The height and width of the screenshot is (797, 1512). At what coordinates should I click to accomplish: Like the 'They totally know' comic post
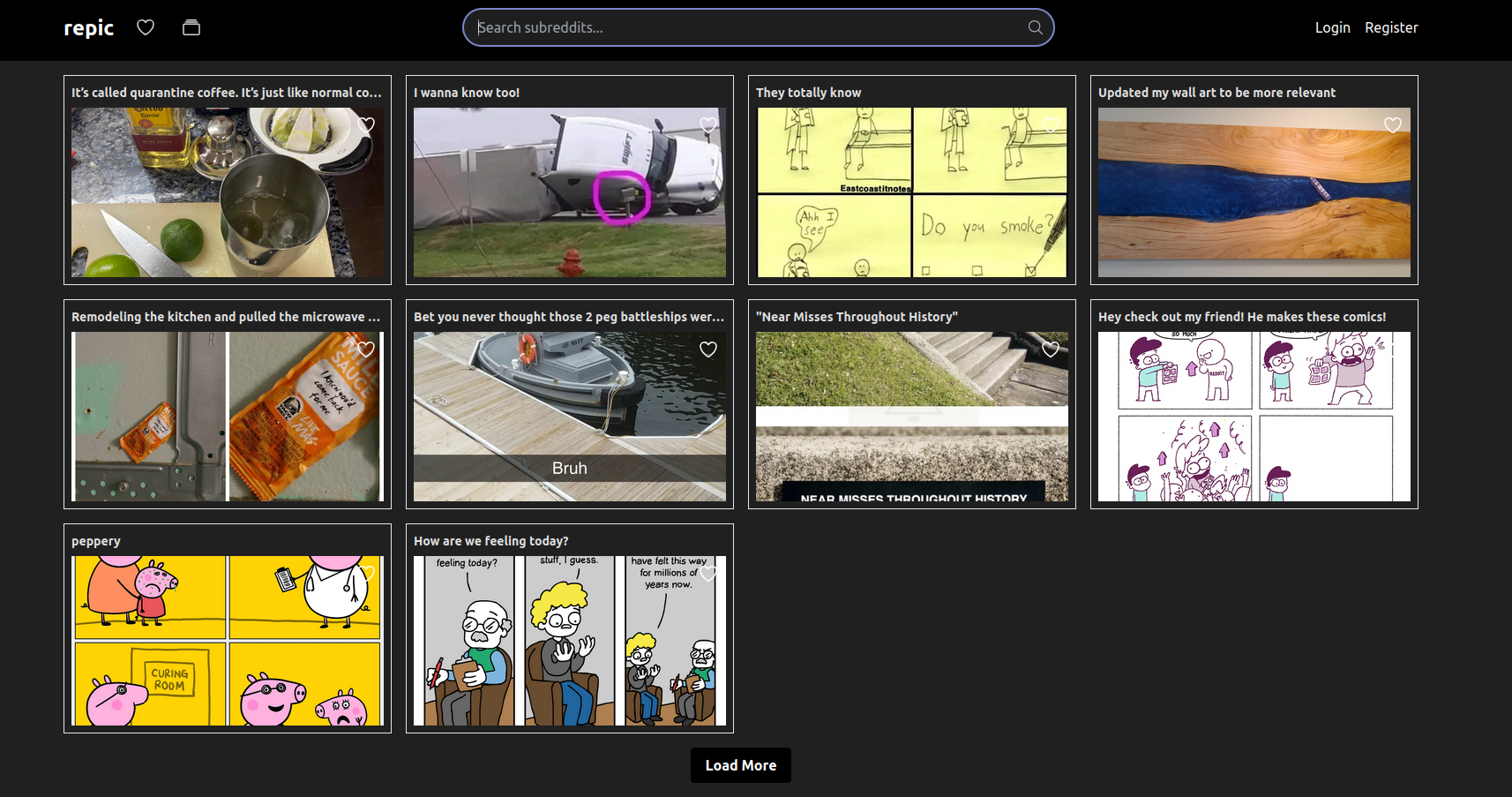pyautogui.click(x=1050, y=125)
